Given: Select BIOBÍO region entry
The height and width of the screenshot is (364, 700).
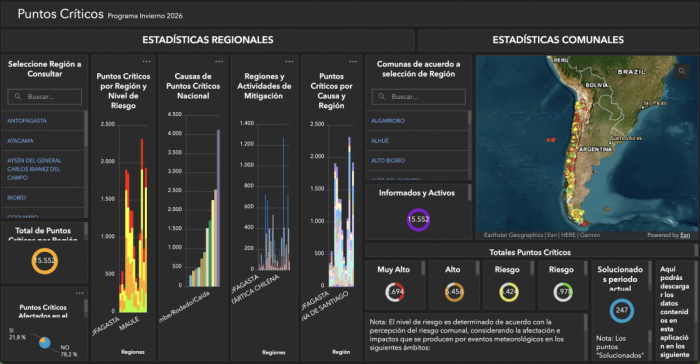Looking at the screenshot, I should [x=17, y=197].
